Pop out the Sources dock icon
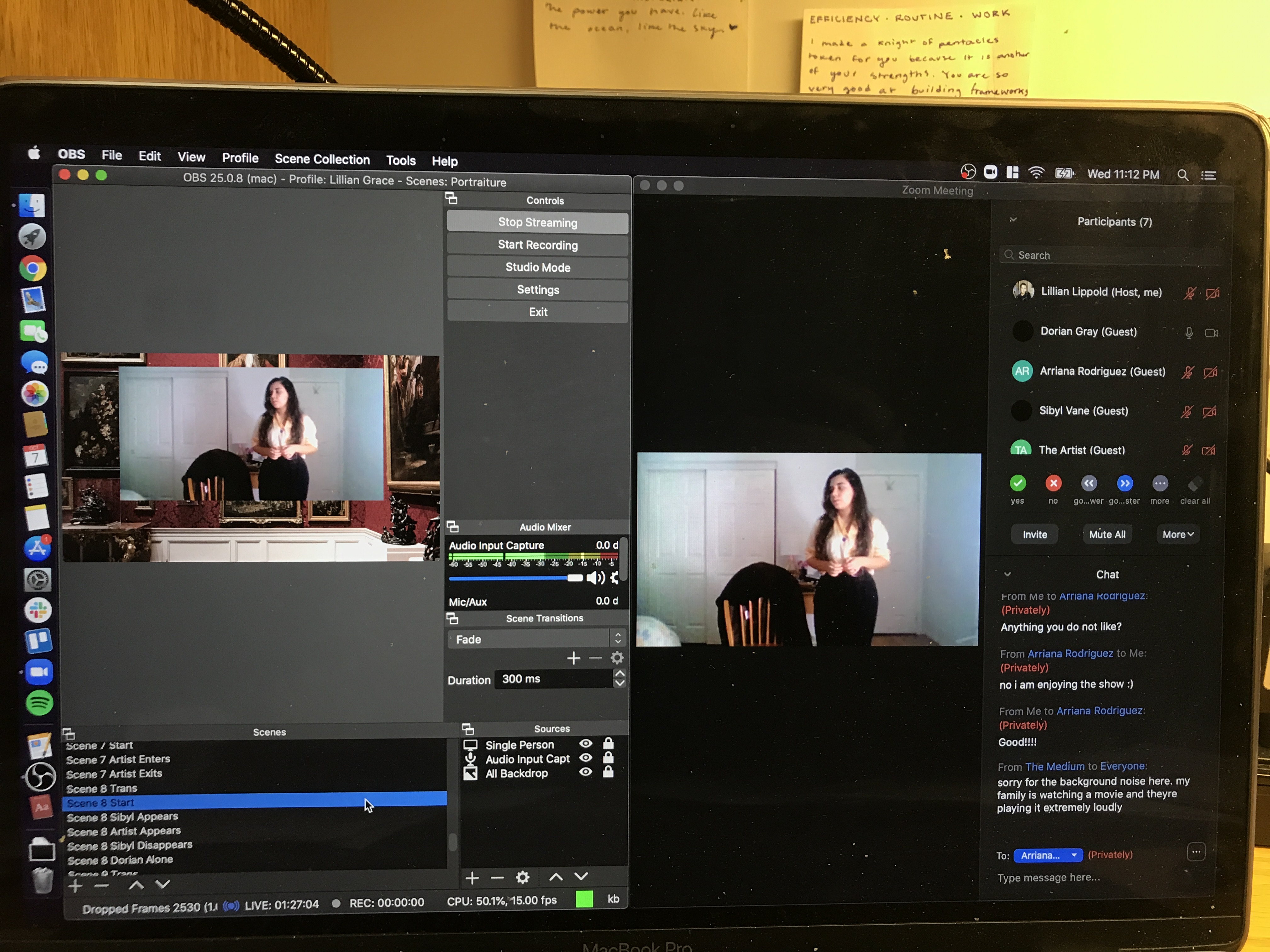This screenshot has width=1270, height=952. pos(468,729)
